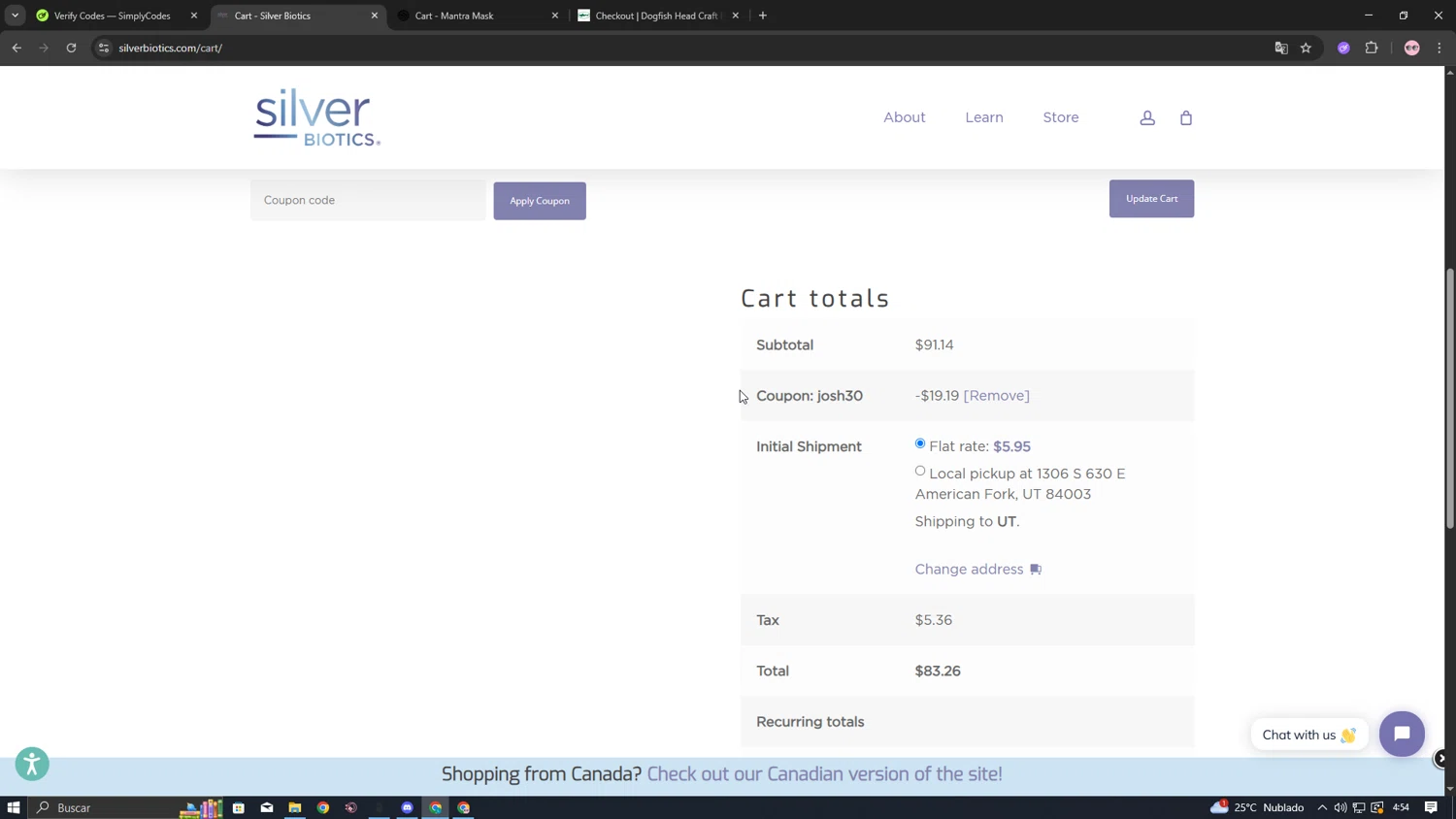Close the Verify Codes — SimplyCodes tab
1456x819 pixels.
click(x=193, y=16)
